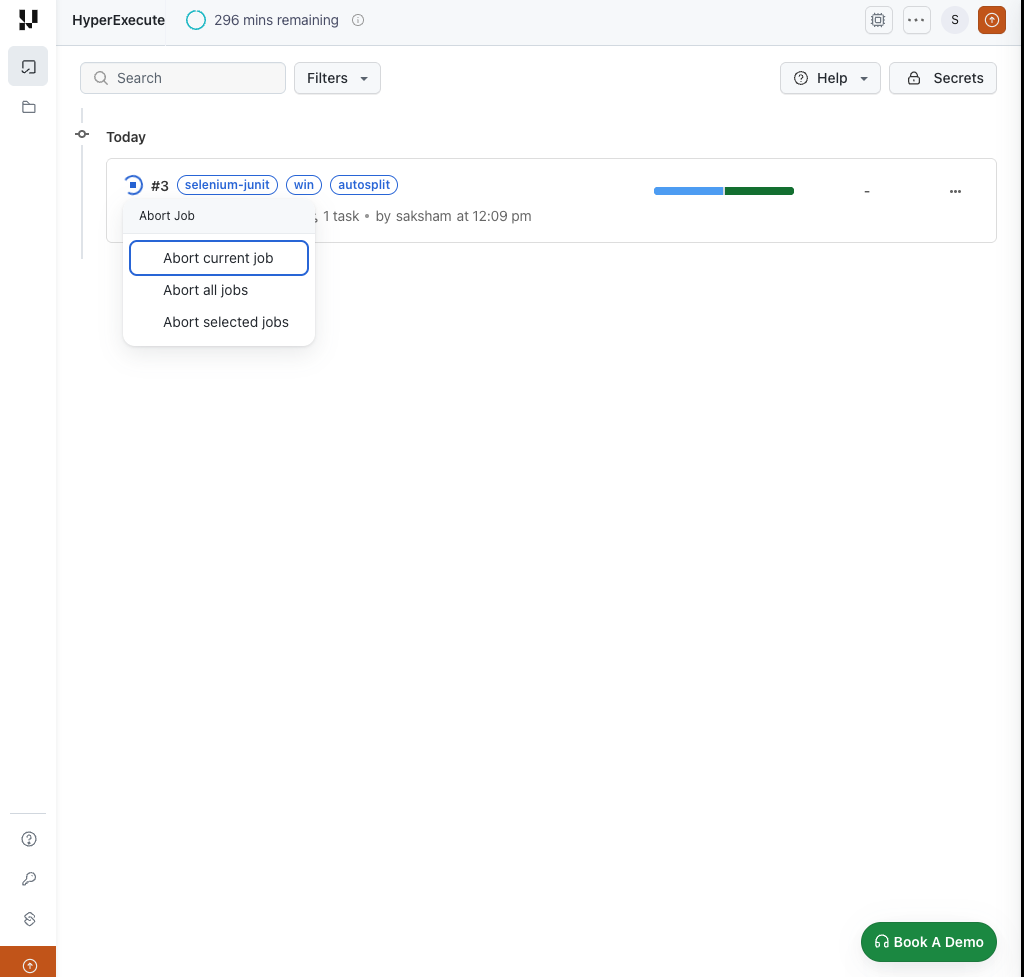Click the orange upgrade icon in the header

click(991, 20)
